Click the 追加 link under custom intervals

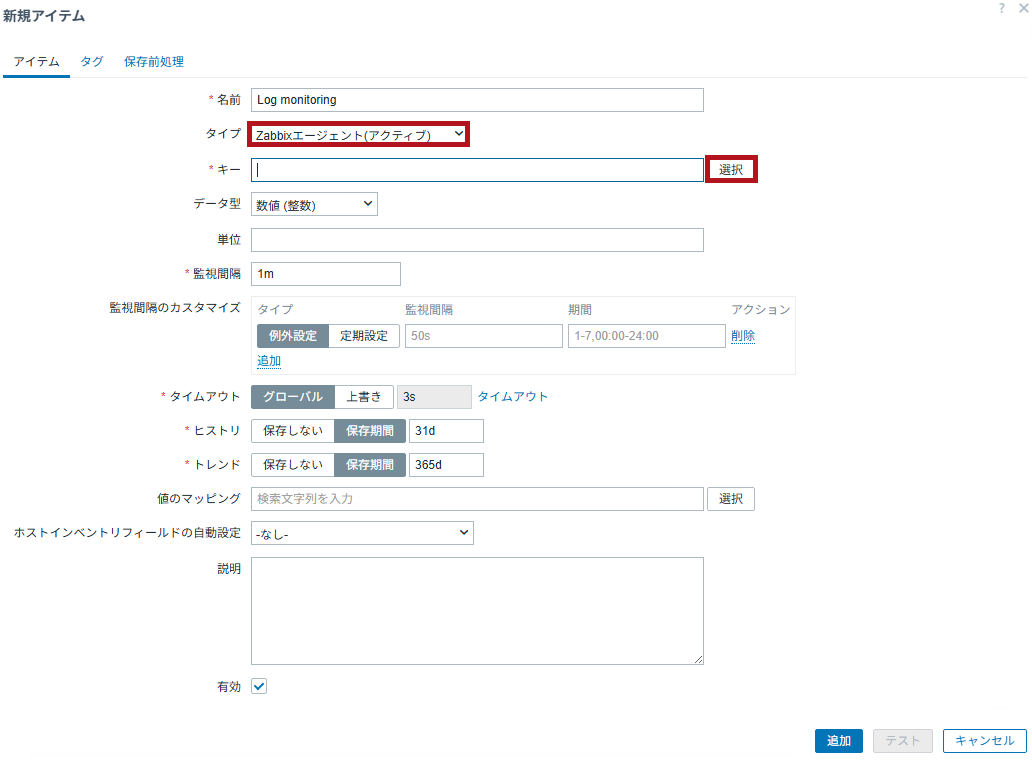pyautogui.click(x=269, y=361)
